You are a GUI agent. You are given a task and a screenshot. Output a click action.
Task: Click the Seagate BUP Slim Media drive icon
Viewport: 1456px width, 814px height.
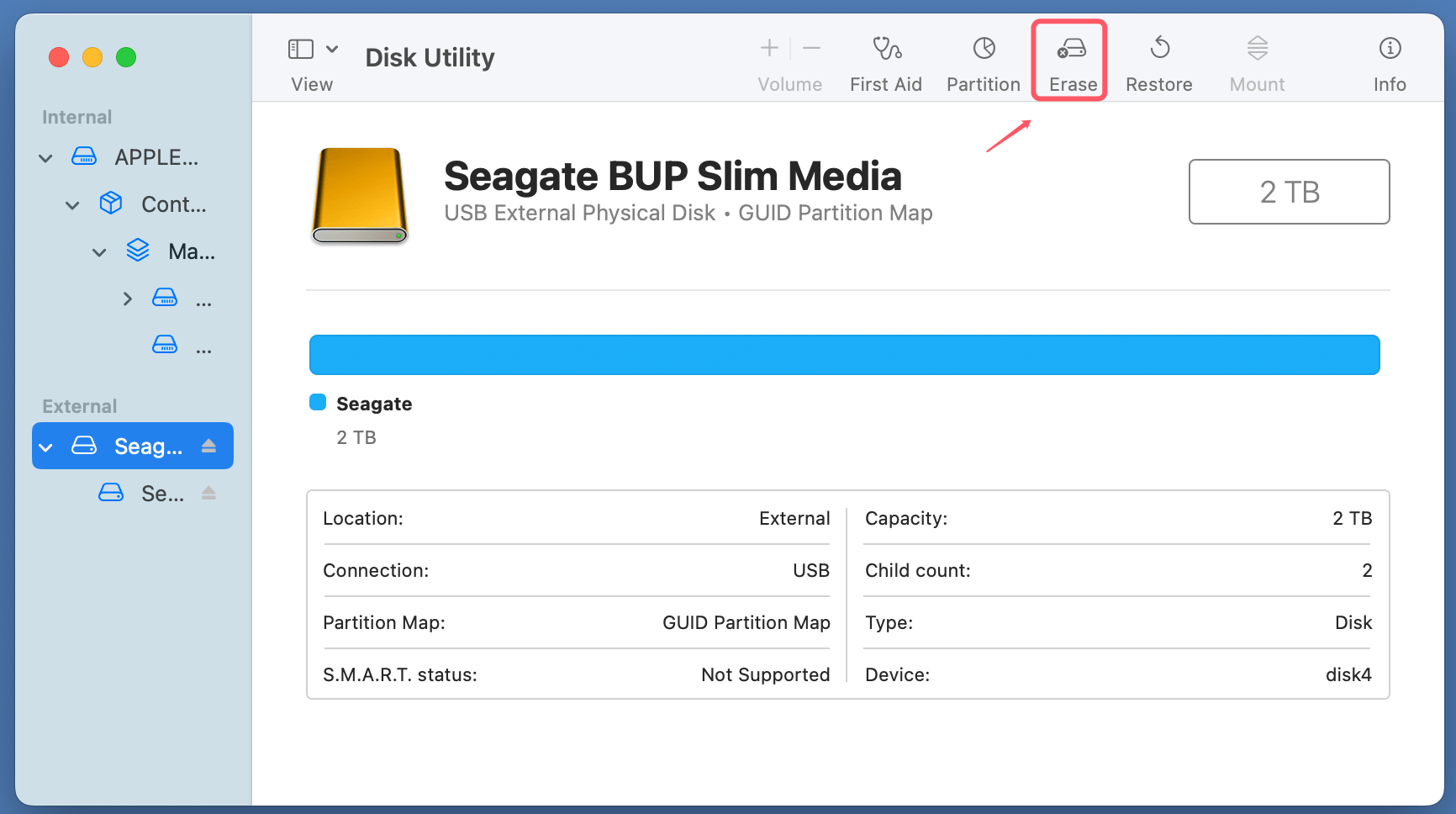359,196
